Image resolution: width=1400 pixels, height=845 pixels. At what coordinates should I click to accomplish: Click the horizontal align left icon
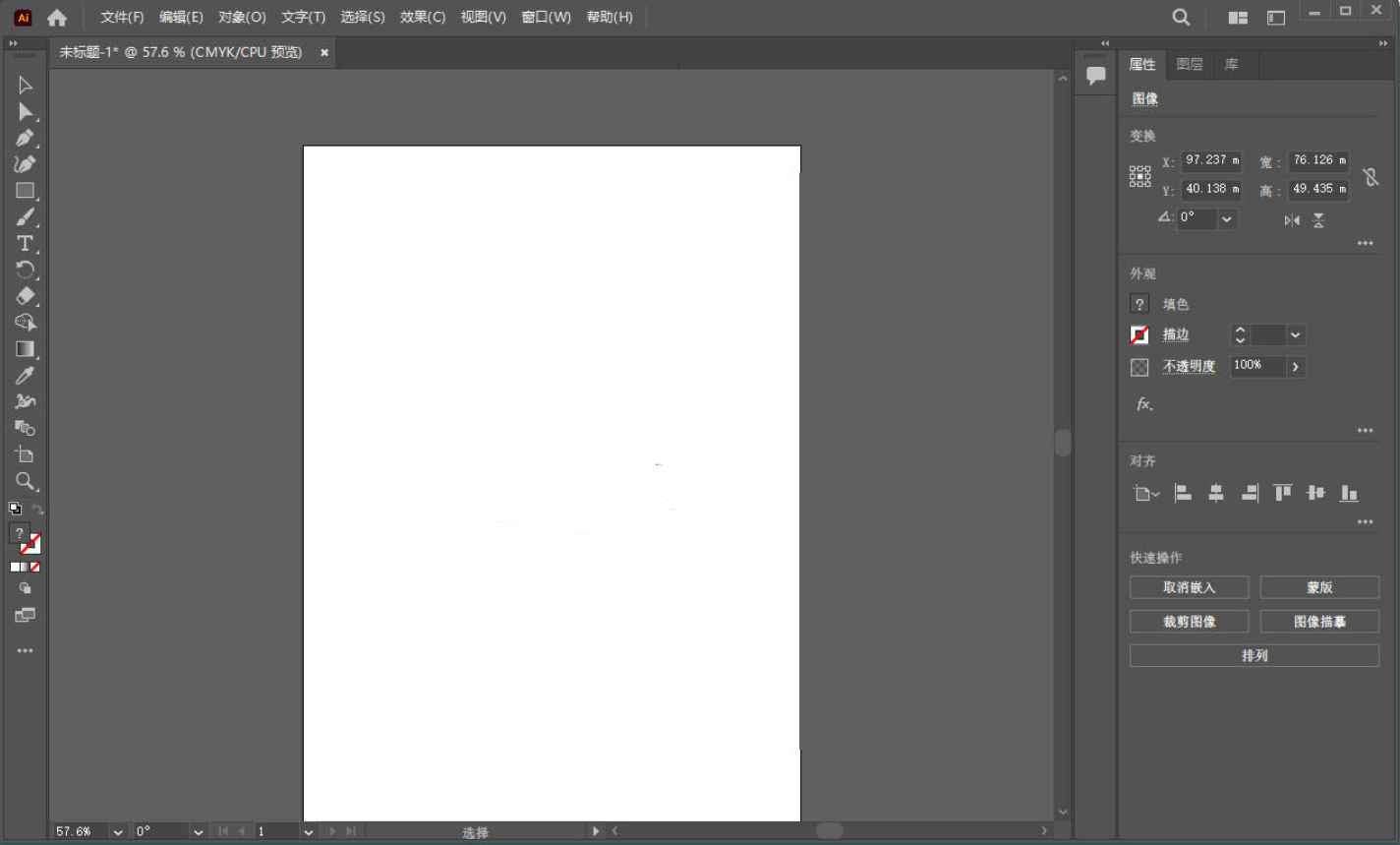tap(1184, 493)
